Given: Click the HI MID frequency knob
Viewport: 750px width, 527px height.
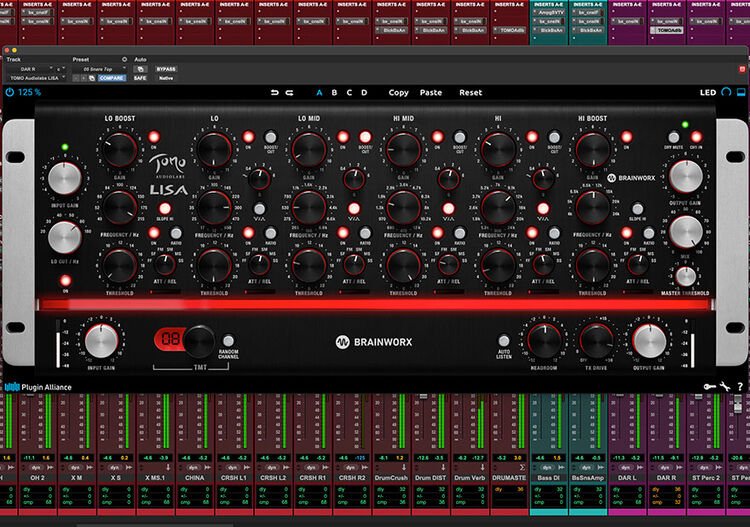Looking at the screenshot, I should click(x=403, y=208).
